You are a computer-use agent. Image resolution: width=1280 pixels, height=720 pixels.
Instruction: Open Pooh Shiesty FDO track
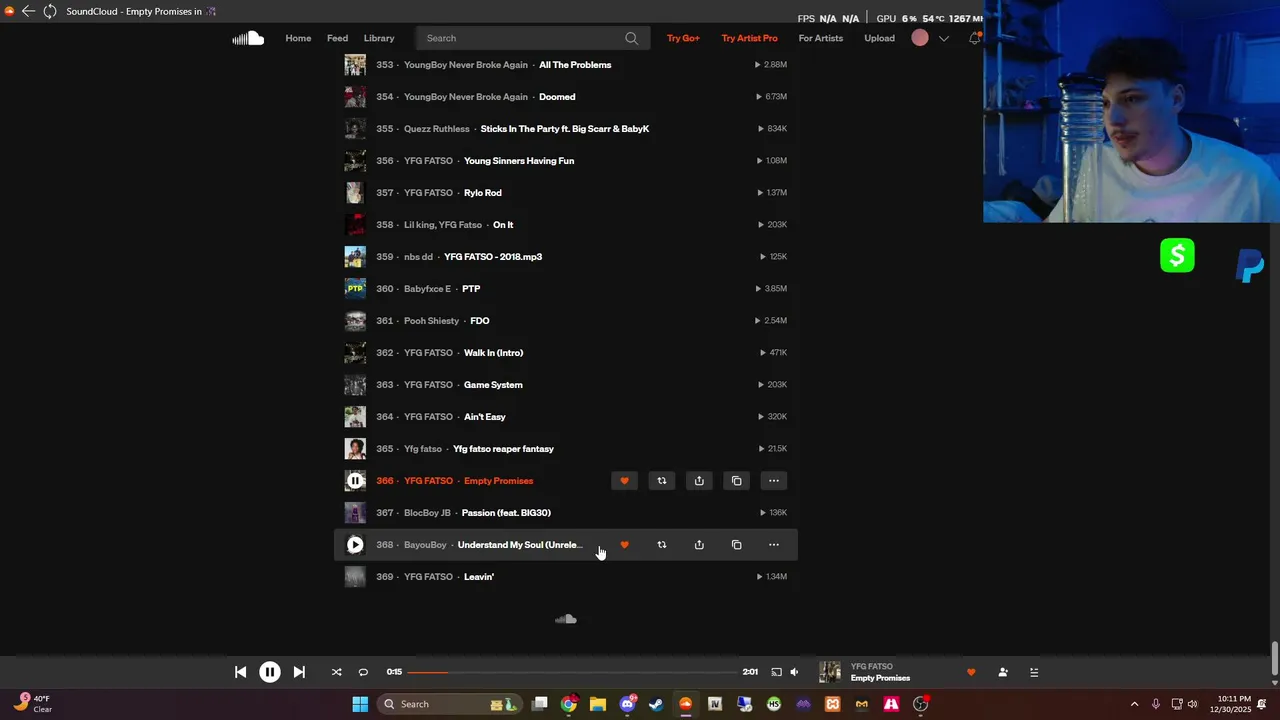pos(480,321)
